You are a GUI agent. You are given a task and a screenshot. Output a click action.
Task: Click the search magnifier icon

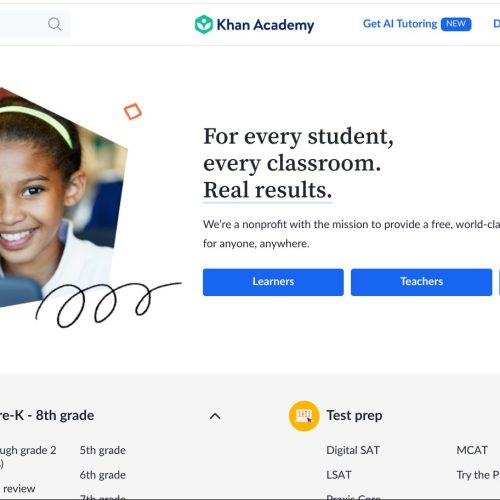(55, 24)
